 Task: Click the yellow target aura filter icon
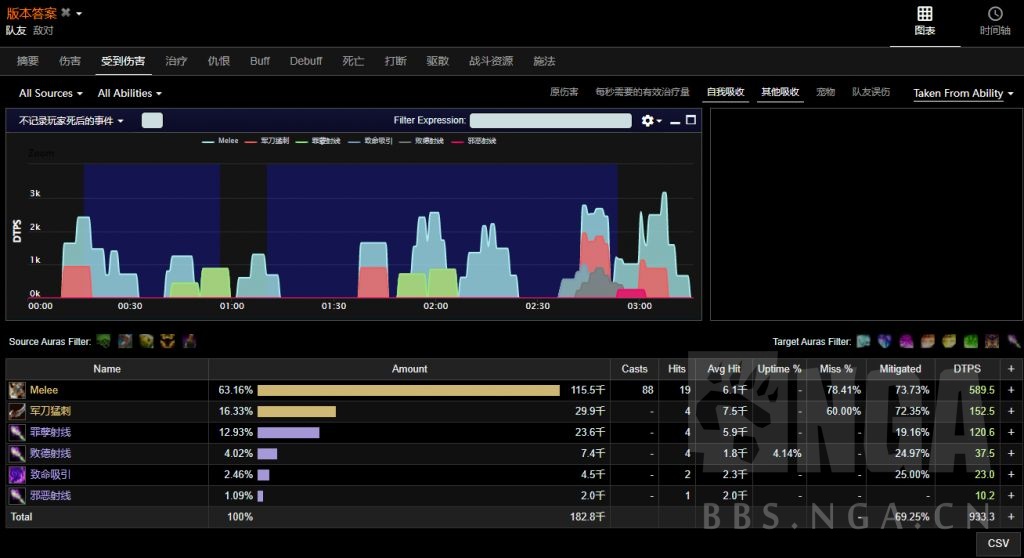coord(949,341)
